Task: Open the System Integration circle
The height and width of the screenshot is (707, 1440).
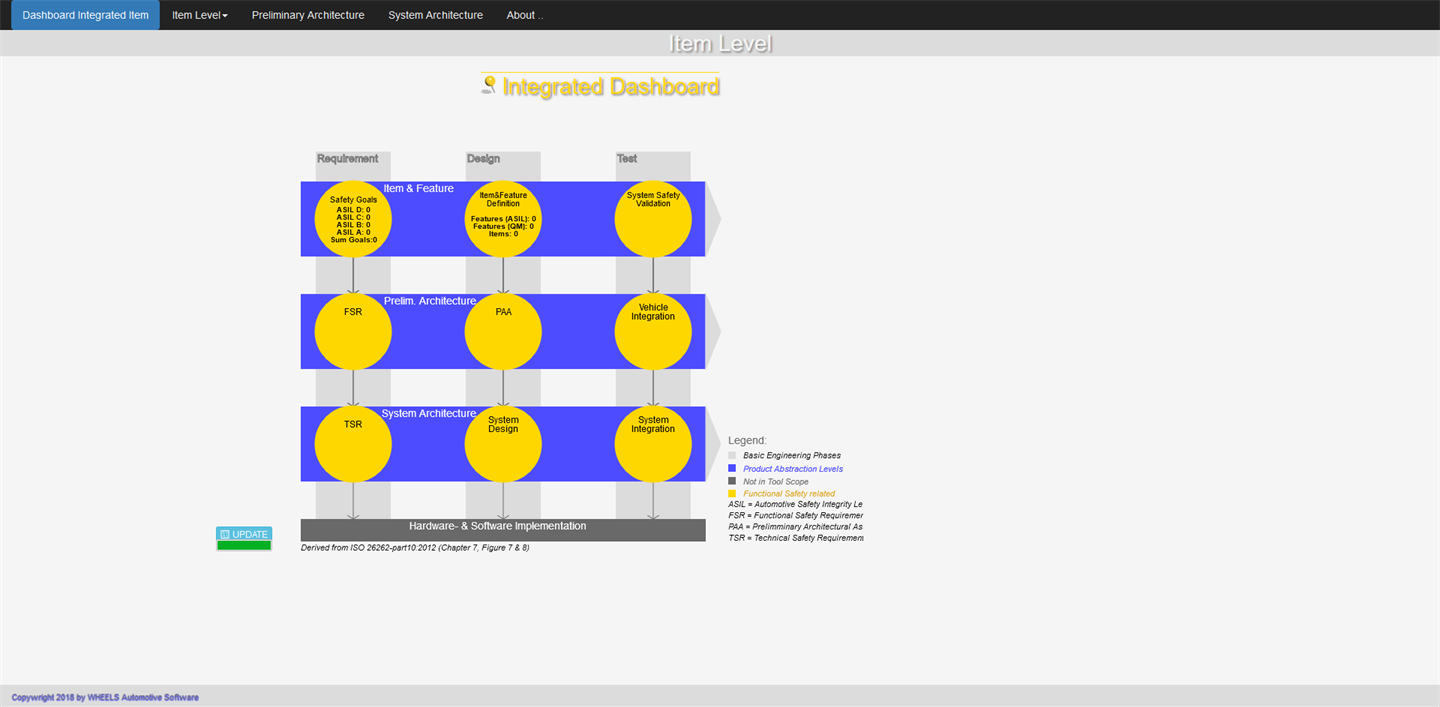Action: point(653,444)
